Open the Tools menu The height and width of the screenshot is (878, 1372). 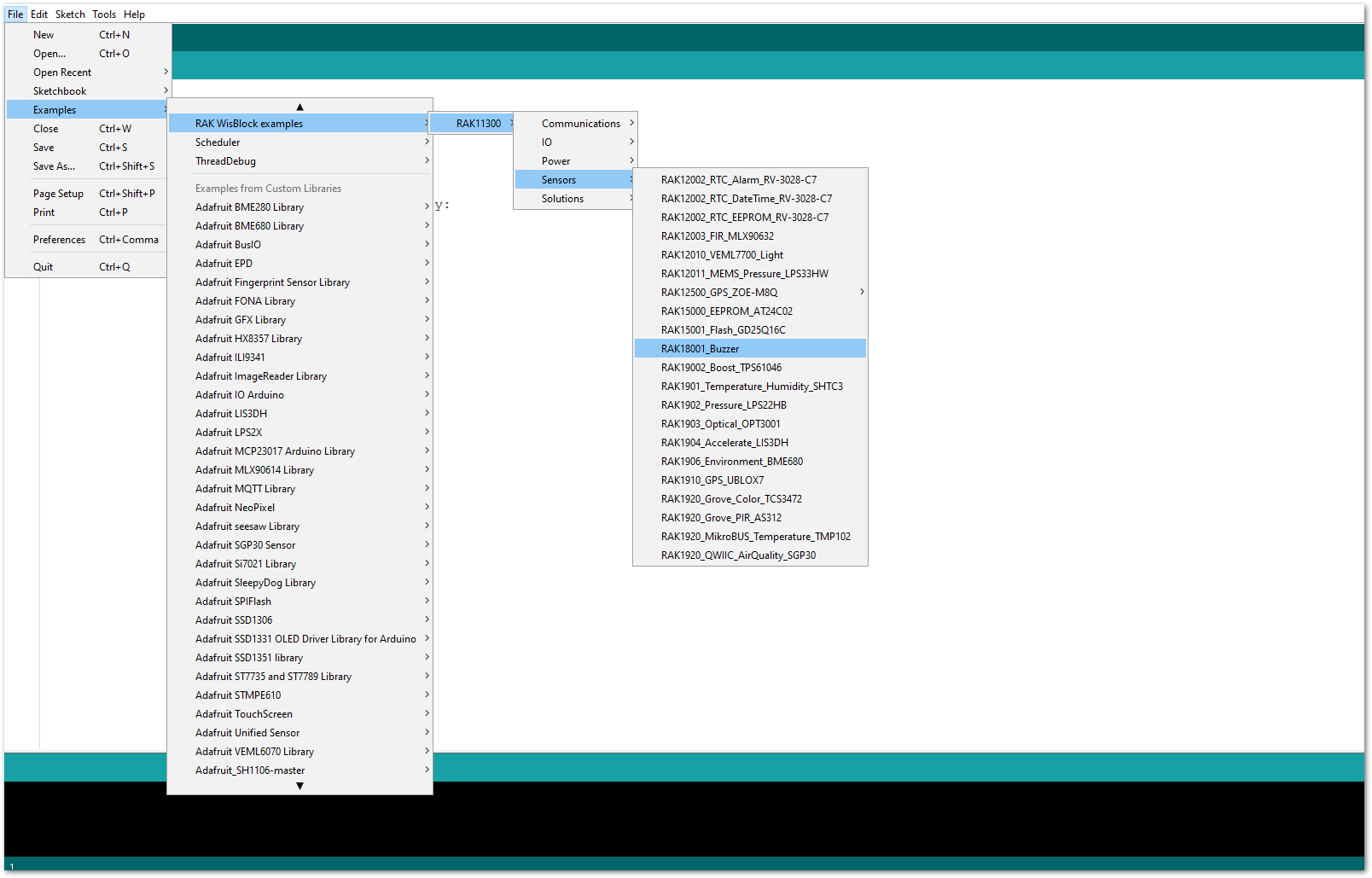pyautogui.click(x=104, y=15)
